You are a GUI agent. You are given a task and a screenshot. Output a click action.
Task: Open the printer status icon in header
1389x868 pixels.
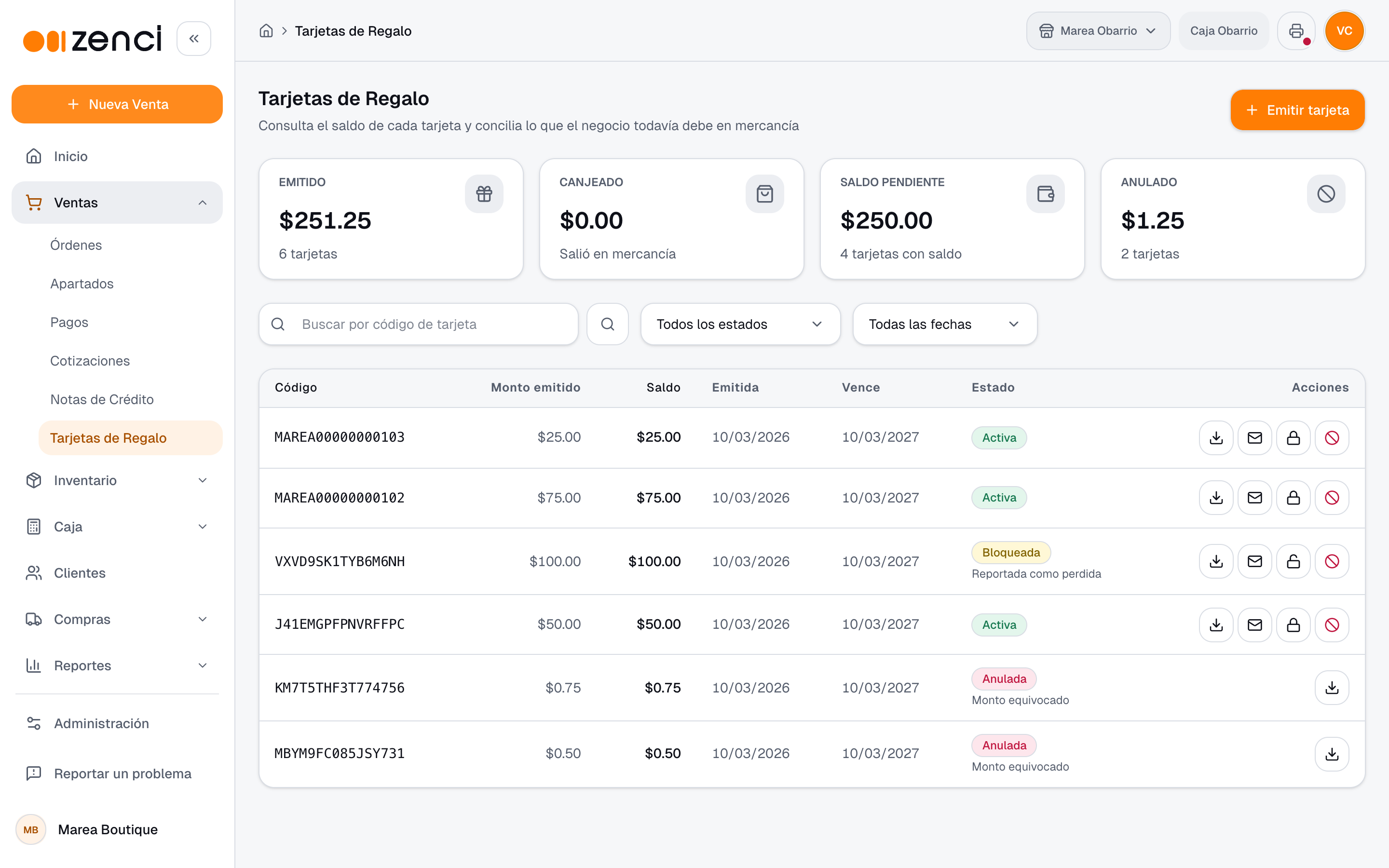point(1296,31)
